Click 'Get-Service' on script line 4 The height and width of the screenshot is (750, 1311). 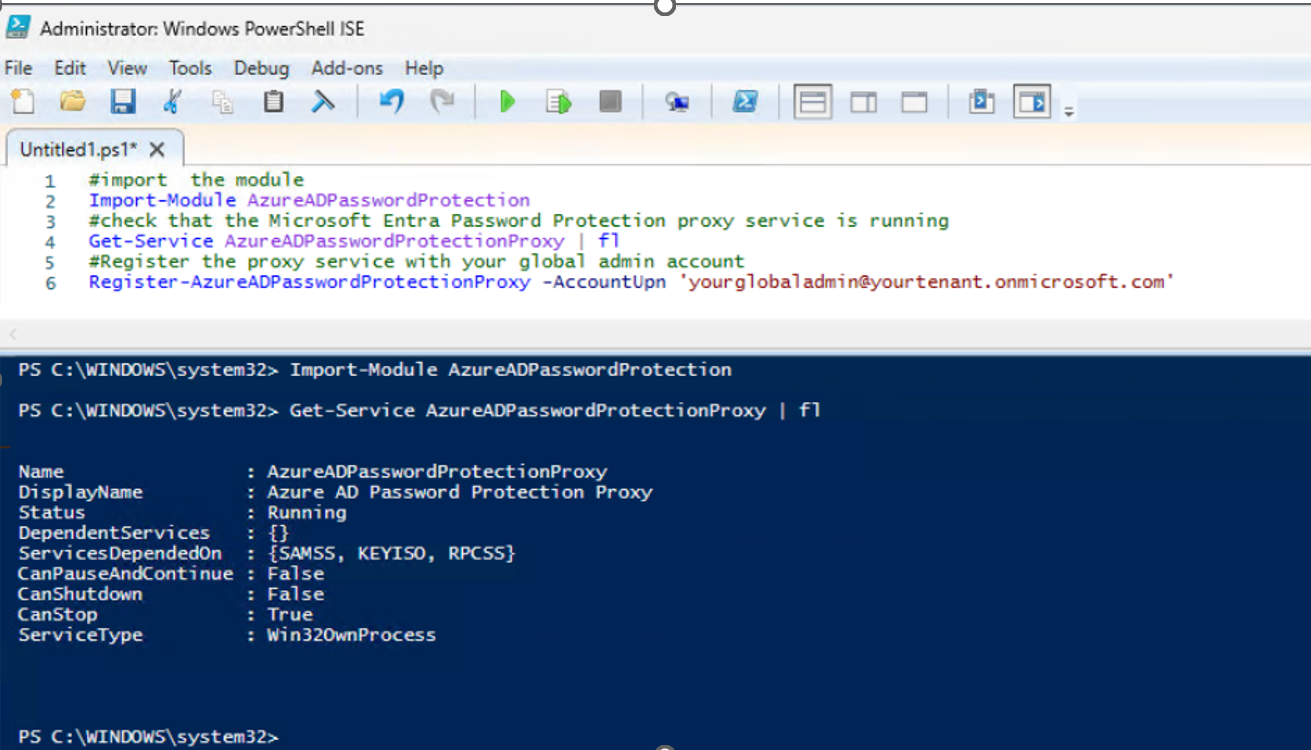151,241
